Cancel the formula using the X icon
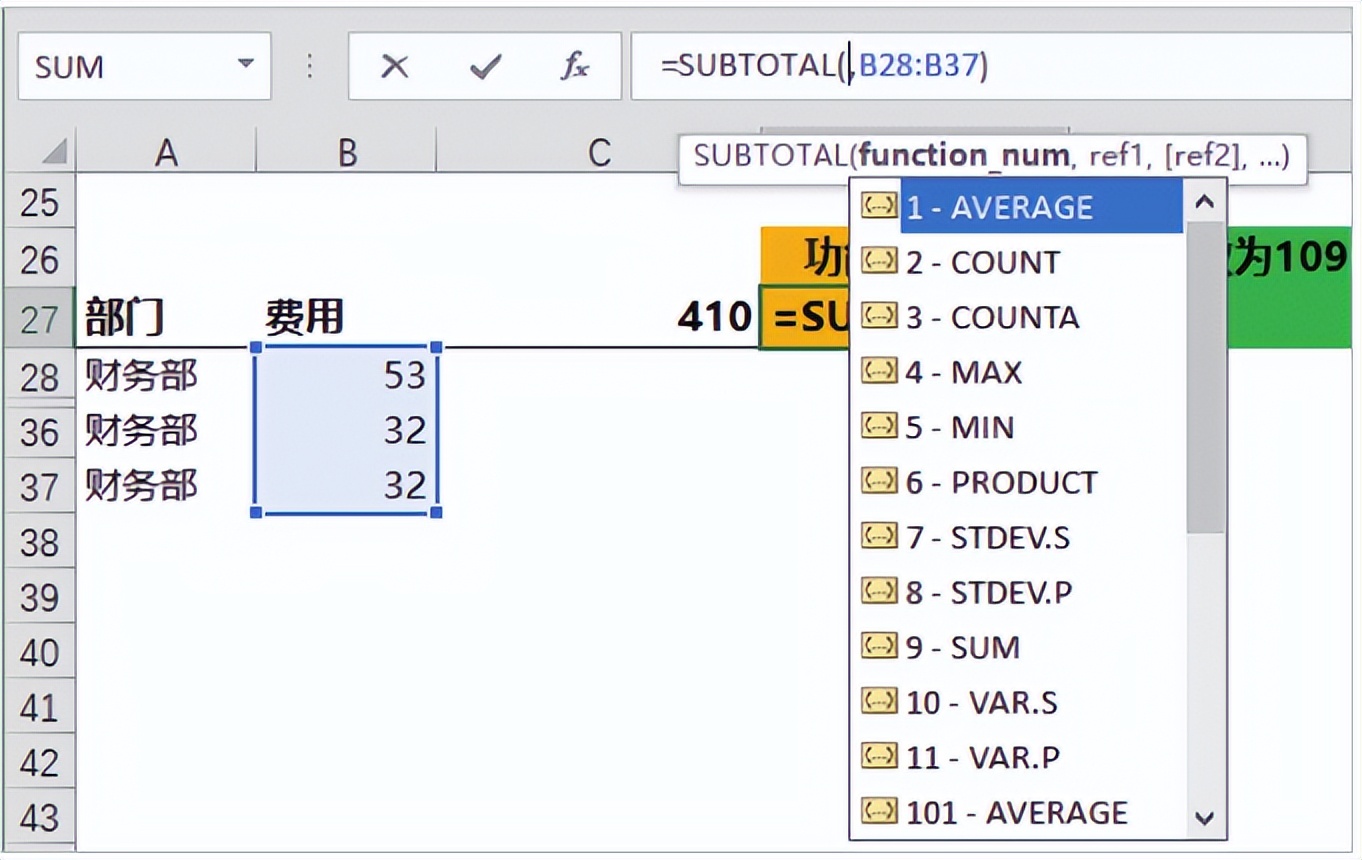Screen dimensions: 1362x860 coord(396,66)
